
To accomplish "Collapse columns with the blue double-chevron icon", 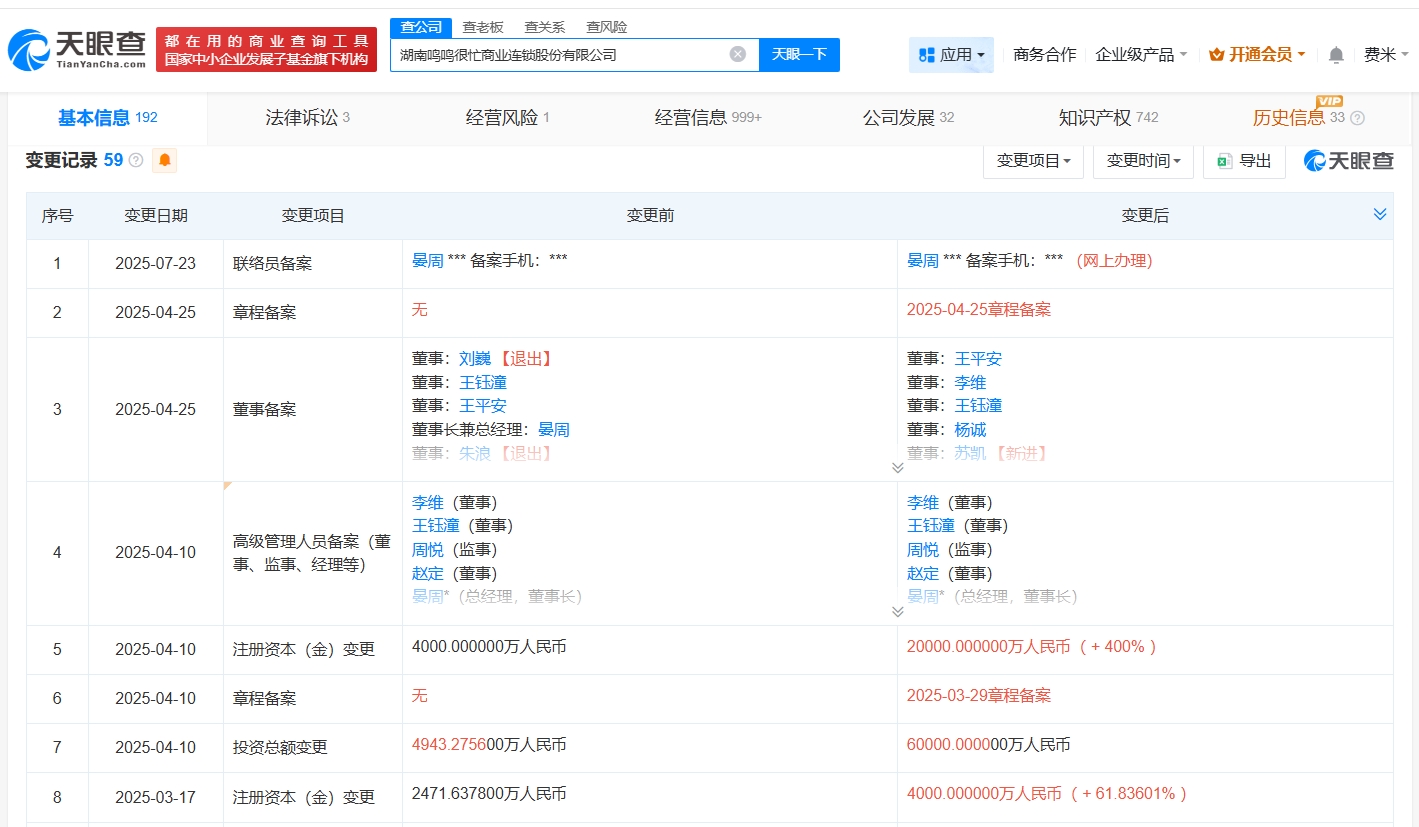I will tap(1380, 215).
